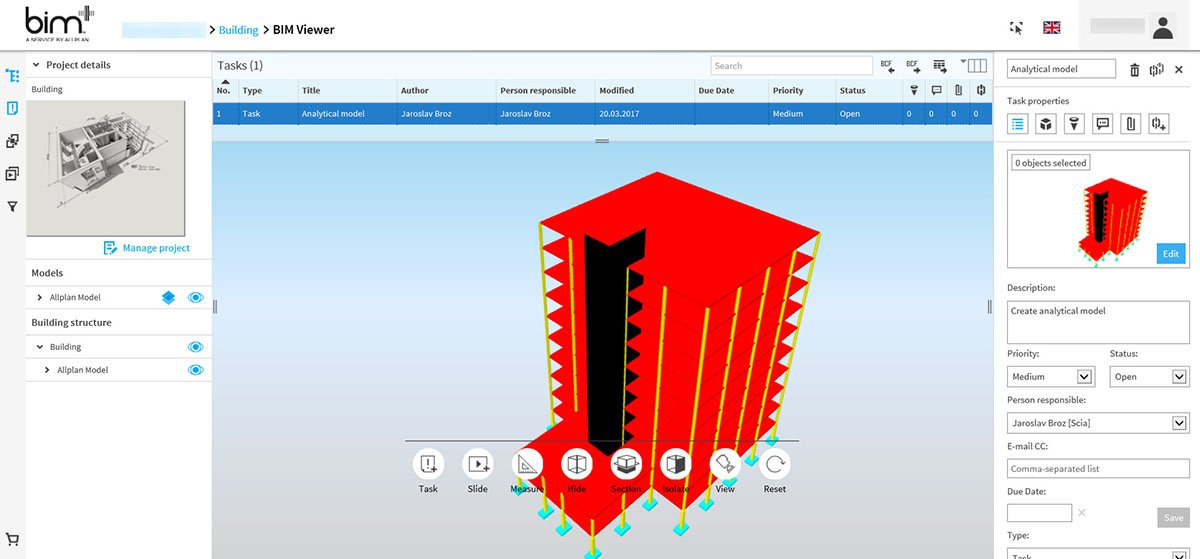Image resolution: width=1200 pixels, height=559 pixels.
Task: Toggle visibility of Building structure node
Action: 196,347
